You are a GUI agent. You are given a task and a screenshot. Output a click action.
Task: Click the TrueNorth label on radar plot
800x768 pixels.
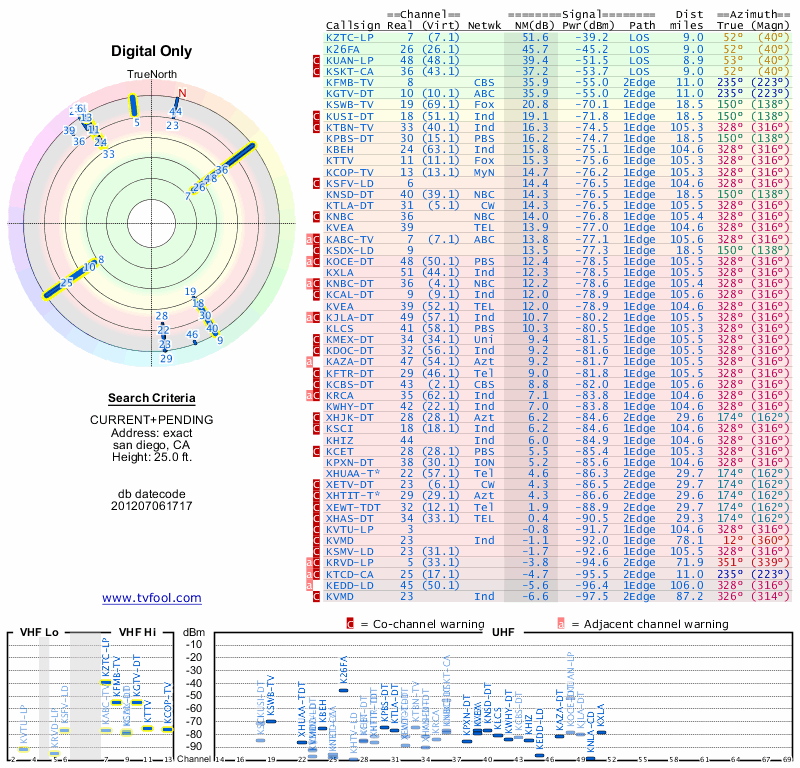coord(152,75)
